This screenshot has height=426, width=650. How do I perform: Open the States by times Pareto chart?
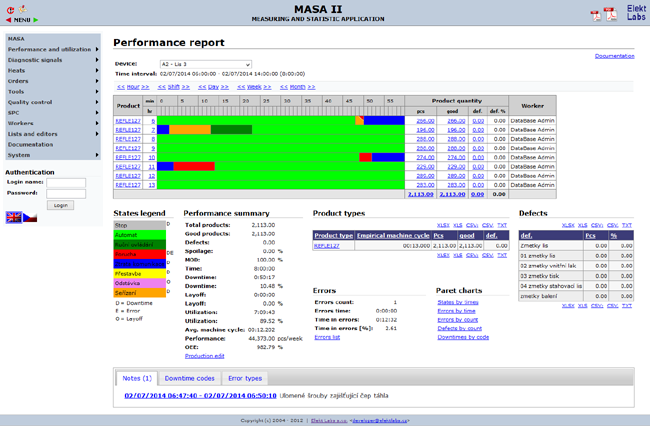pos(459,301)
